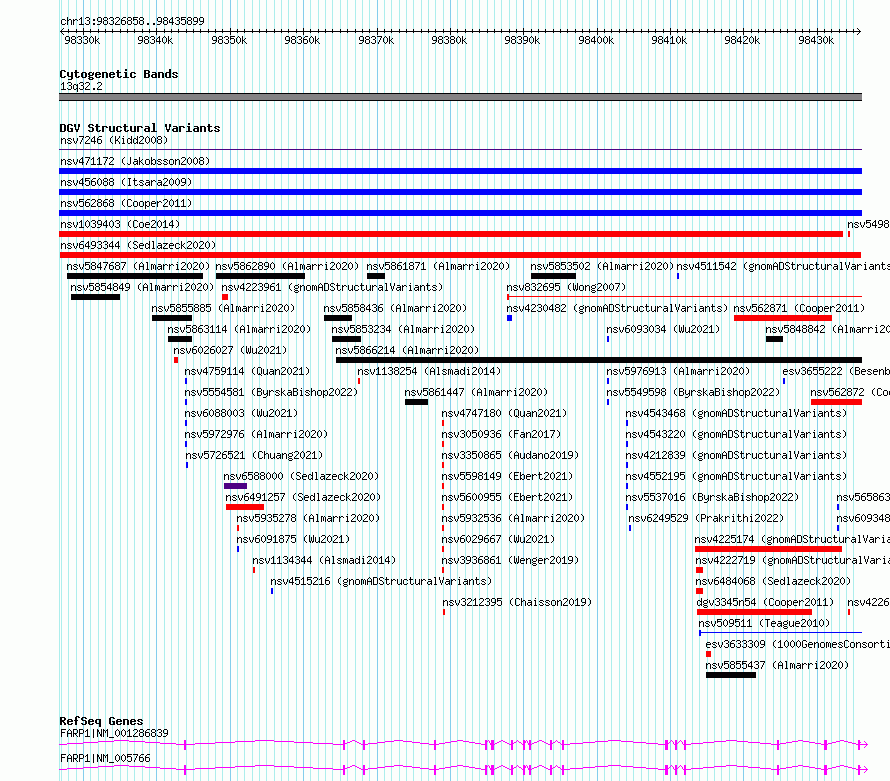Select the 13q32.2 cytogenetic band label
The width and height of the screenshot is (890, 781).
click(x=81, y=86)
